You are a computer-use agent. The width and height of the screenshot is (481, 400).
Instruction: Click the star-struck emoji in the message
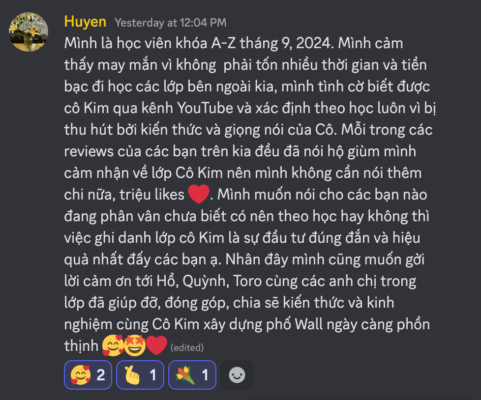click(x=135, y=345)
